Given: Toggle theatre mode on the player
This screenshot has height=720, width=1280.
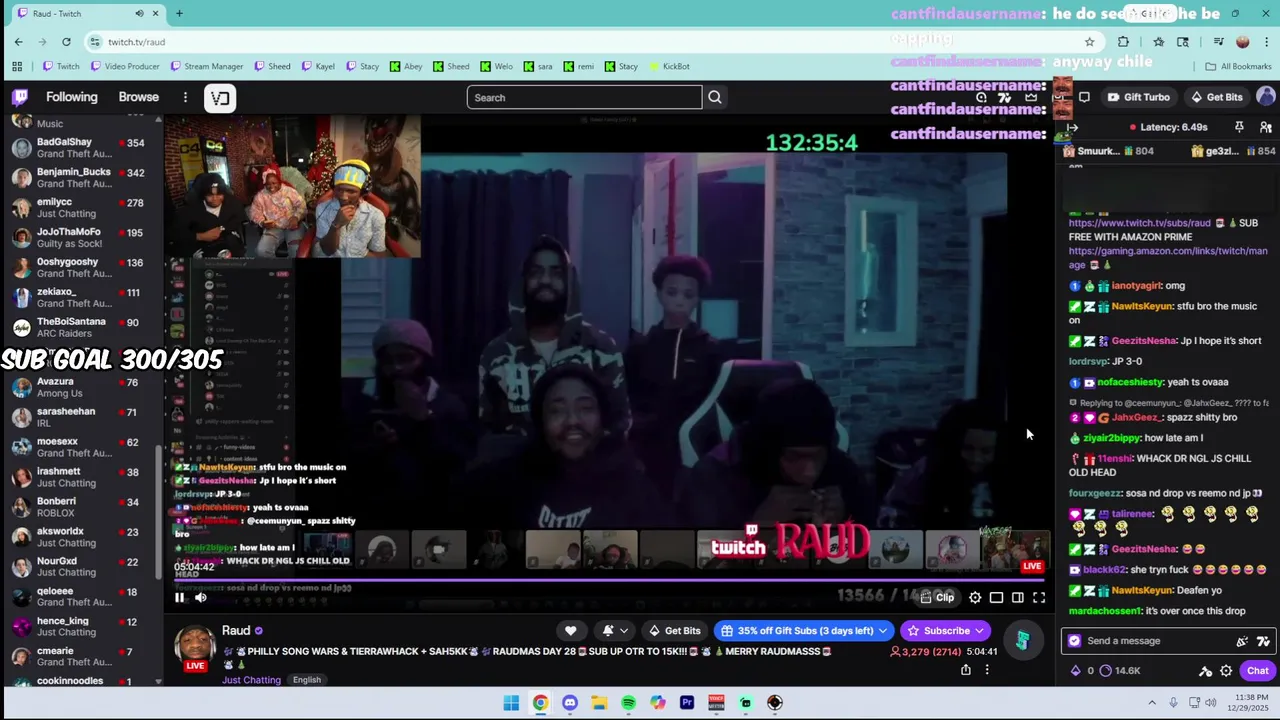Looking at the screenshot, I should [1018, 598].
